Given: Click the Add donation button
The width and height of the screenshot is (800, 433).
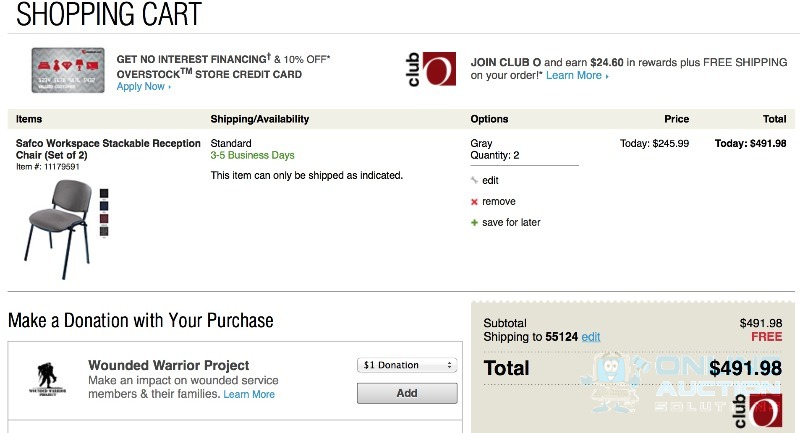Looking at the screenshot, I should [x=407, y=393].
